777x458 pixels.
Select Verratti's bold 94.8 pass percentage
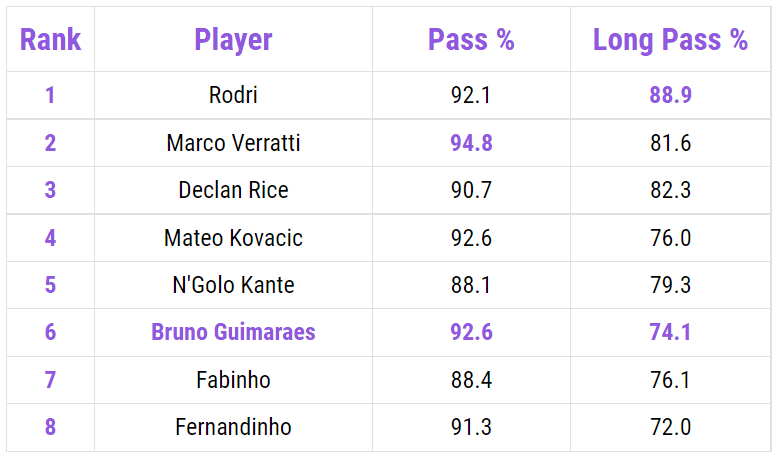pos(471,143)
